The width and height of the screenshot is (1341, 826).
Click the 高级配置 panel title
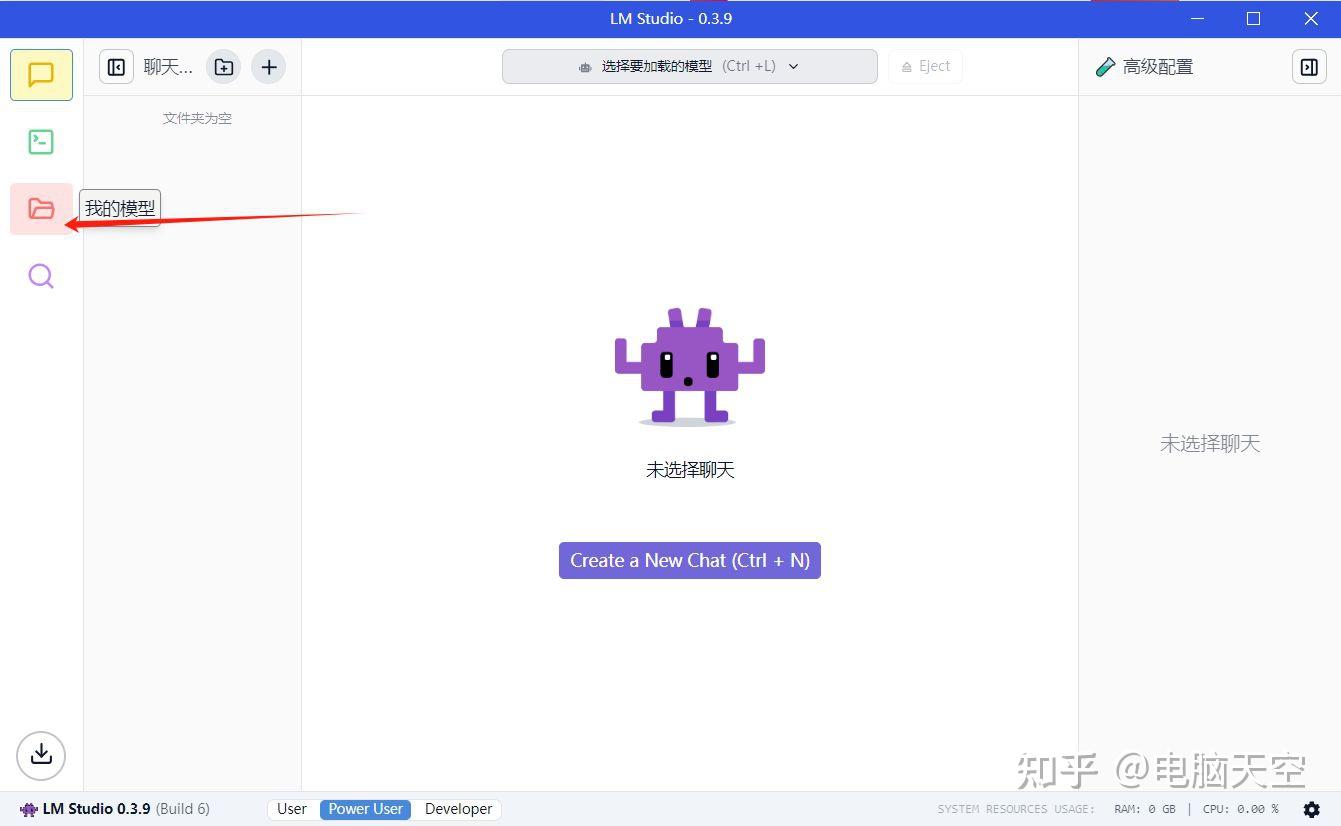pyautogui.click(x=1157, y=67)
